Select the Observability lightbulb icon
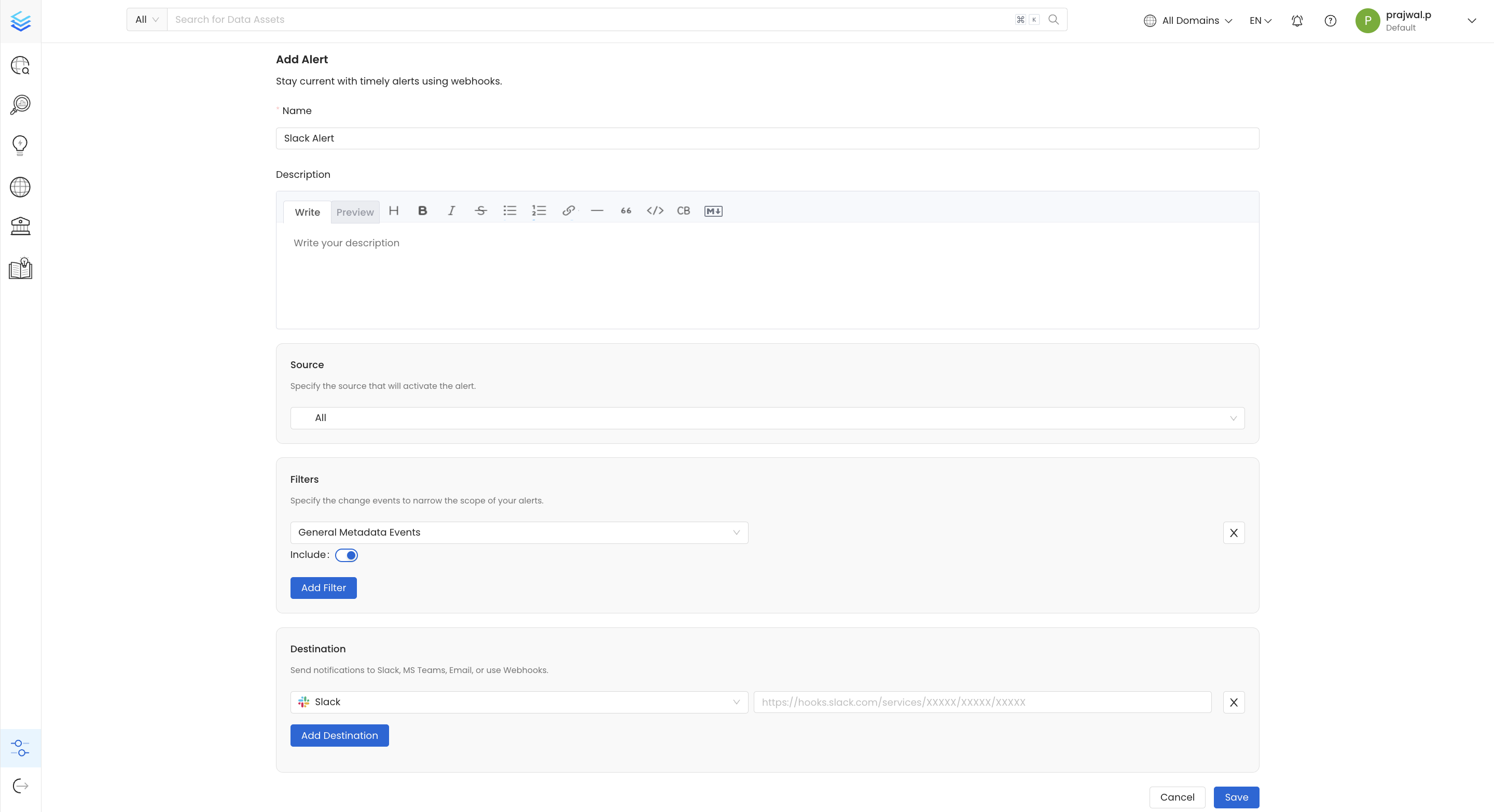The width and height of the screenshot is (1494, 812). tap(20, 145)
